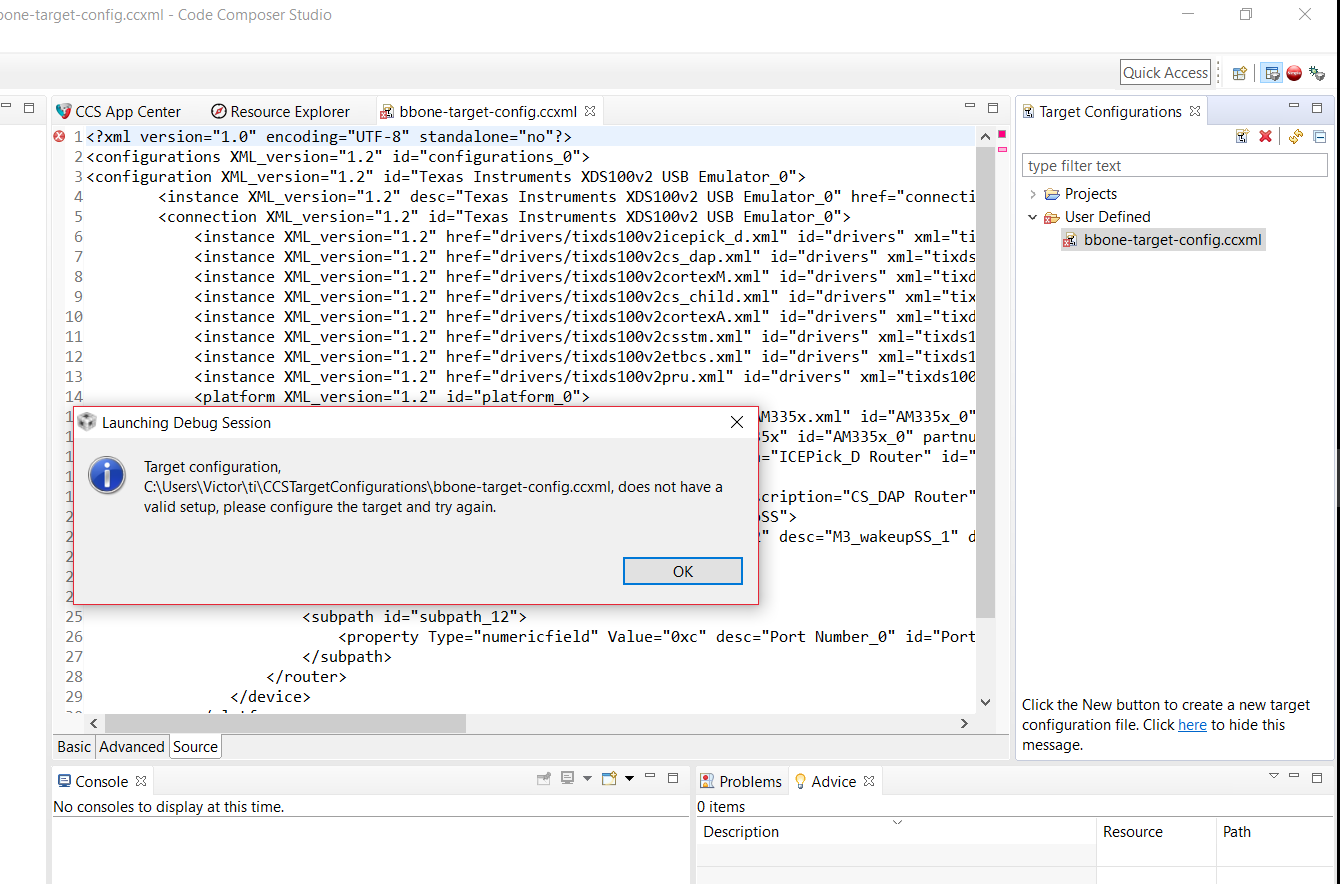Click the type filter text field
The width and height of the screenshot is (1340, 884).
[x=1175, y=166]
